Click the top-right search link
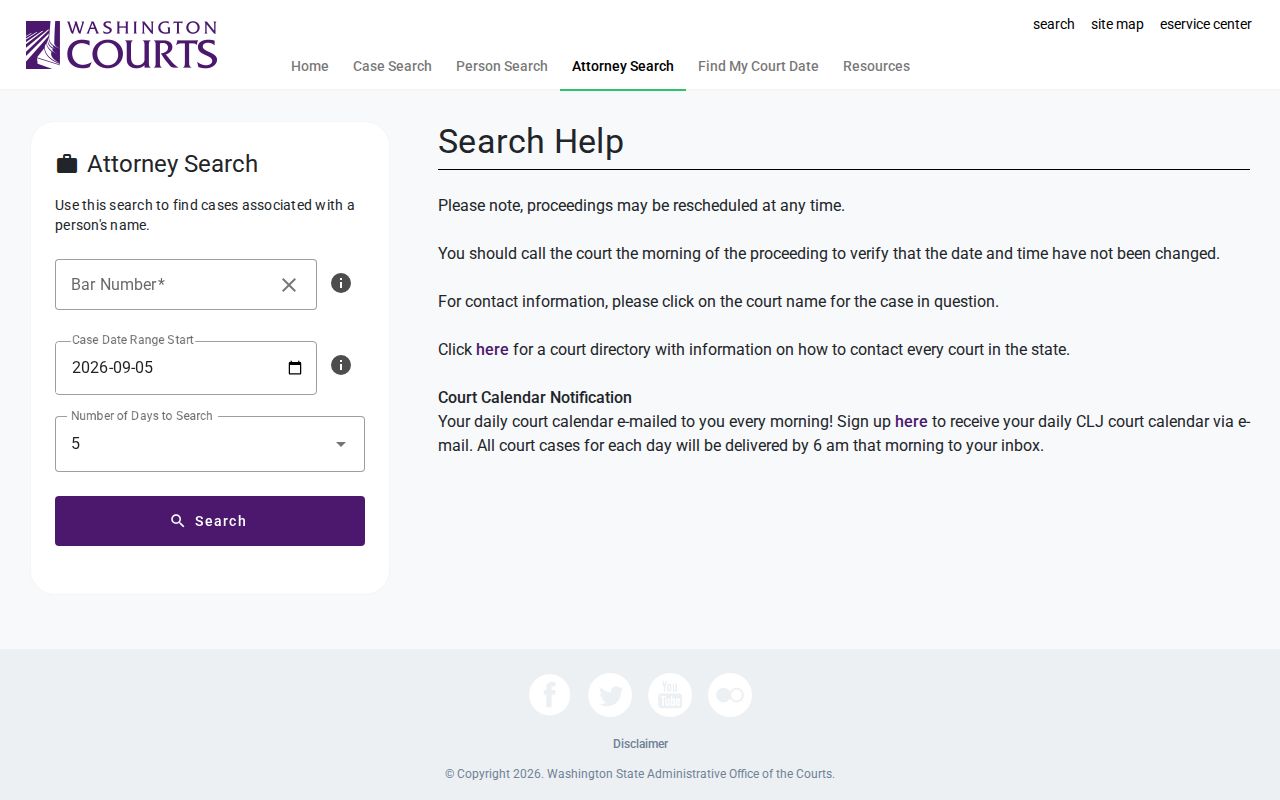This screenshot has height=800, width=1280. point(1054,24)
